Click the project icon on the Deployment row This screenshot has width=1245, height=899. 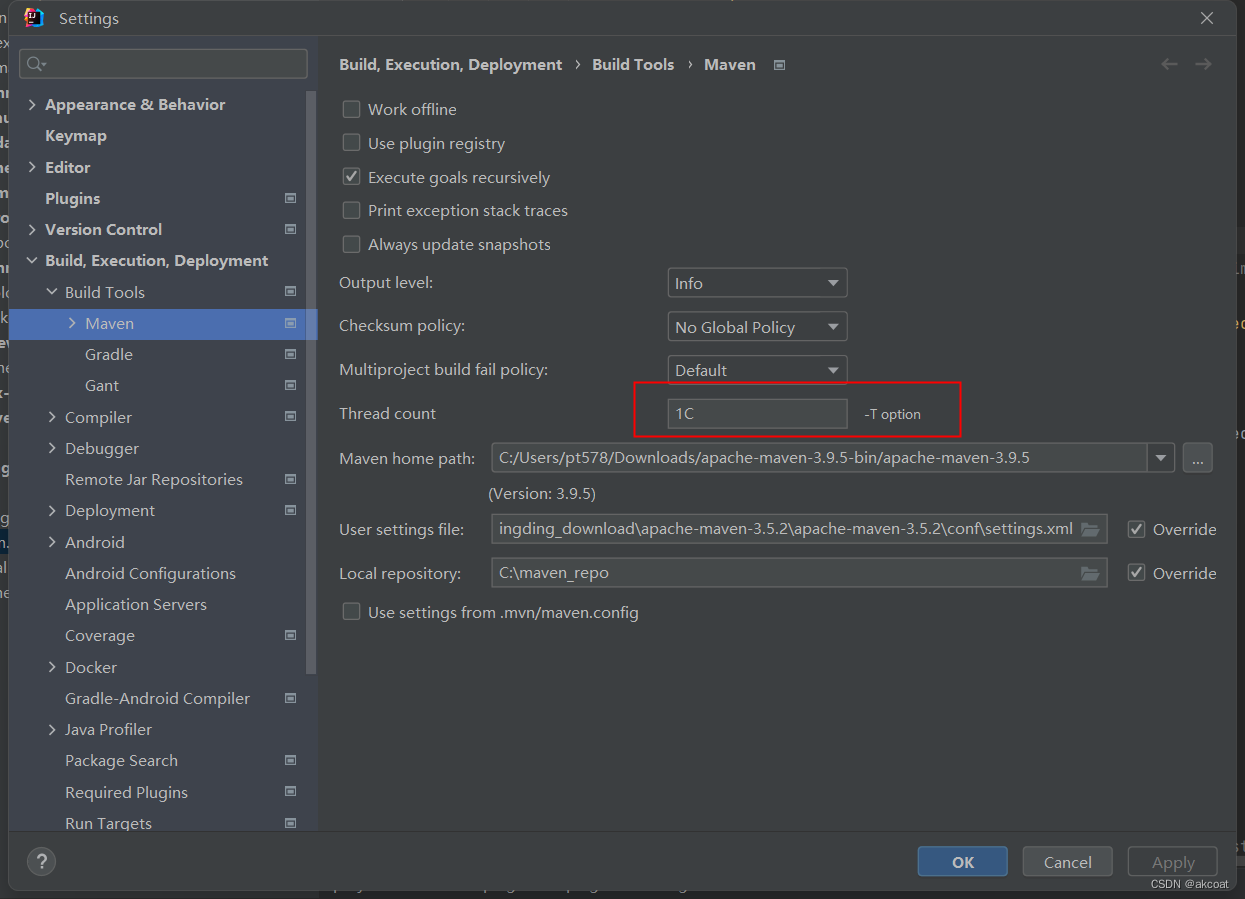(290, 510)
